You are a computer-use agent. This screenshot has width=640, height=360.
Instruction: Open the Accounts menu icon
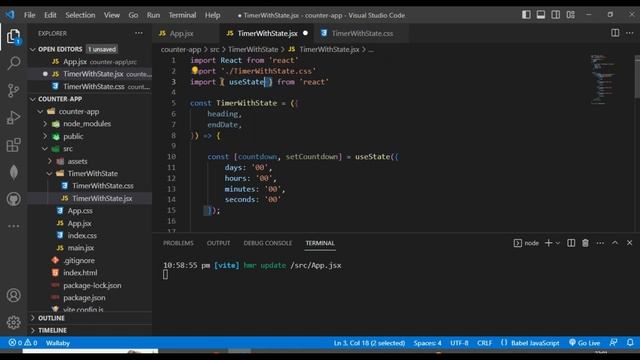[13, 295]
